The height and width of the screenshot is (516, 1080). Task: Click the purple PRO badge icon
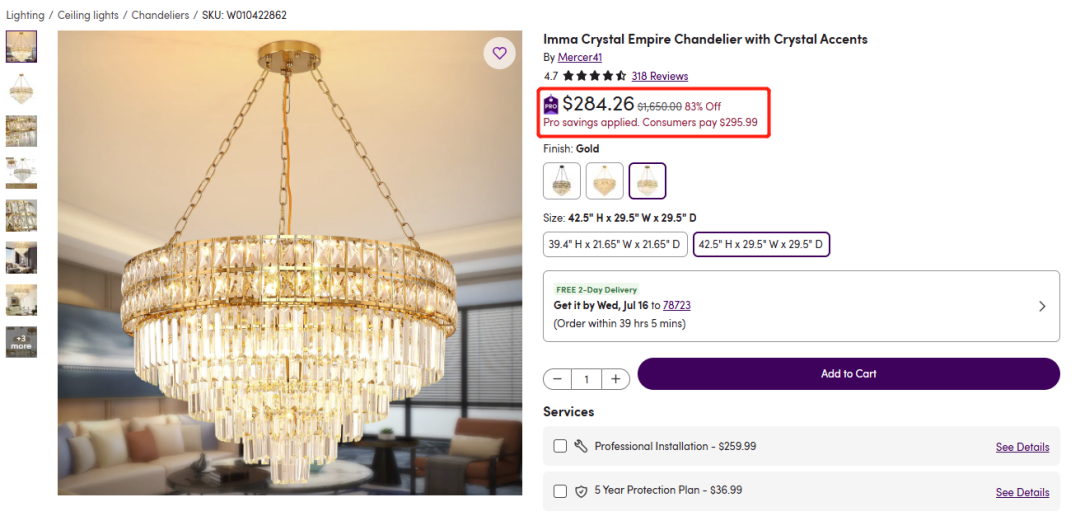pos(551,104)
